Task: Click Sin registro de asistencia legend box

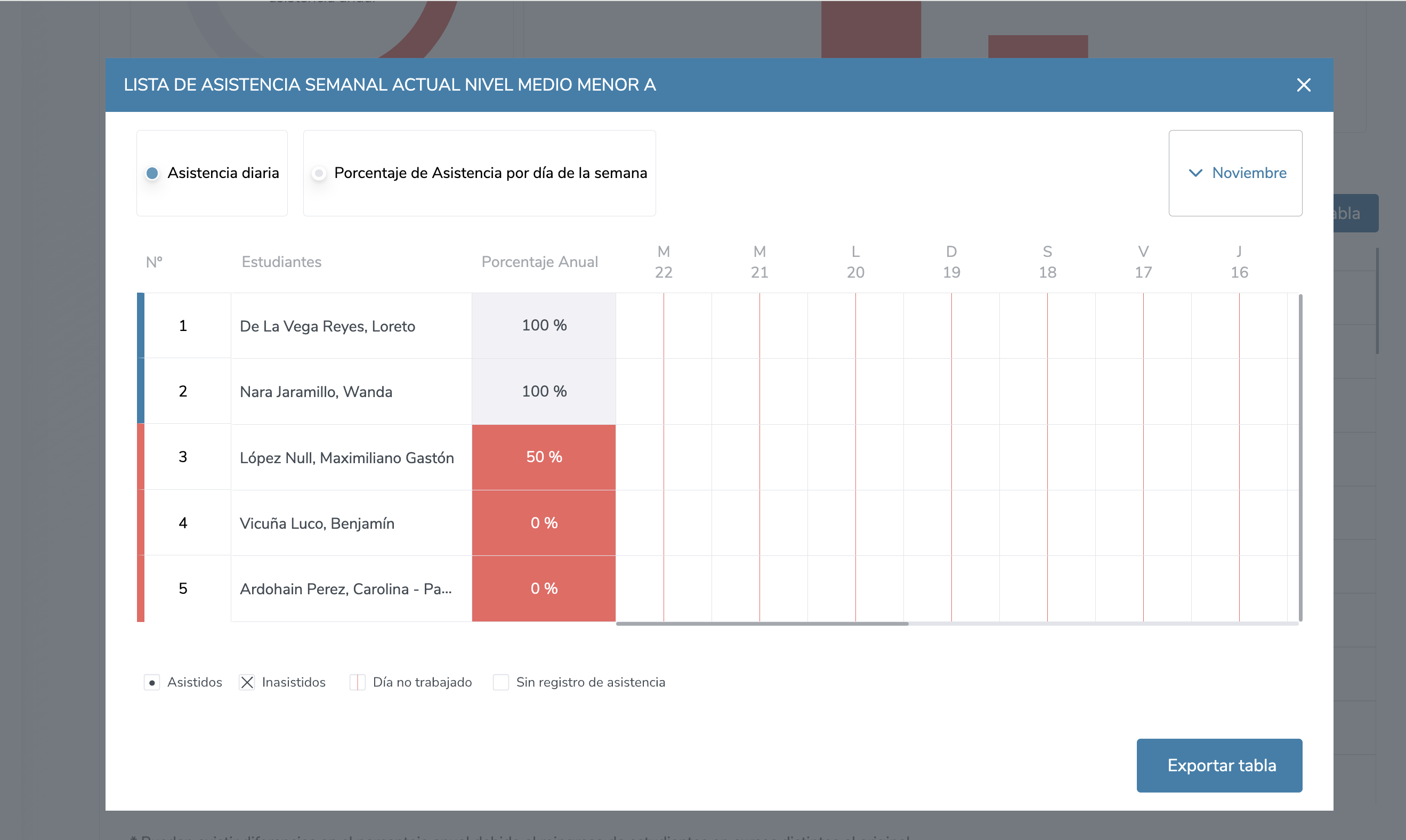Action: coord(500,683)
